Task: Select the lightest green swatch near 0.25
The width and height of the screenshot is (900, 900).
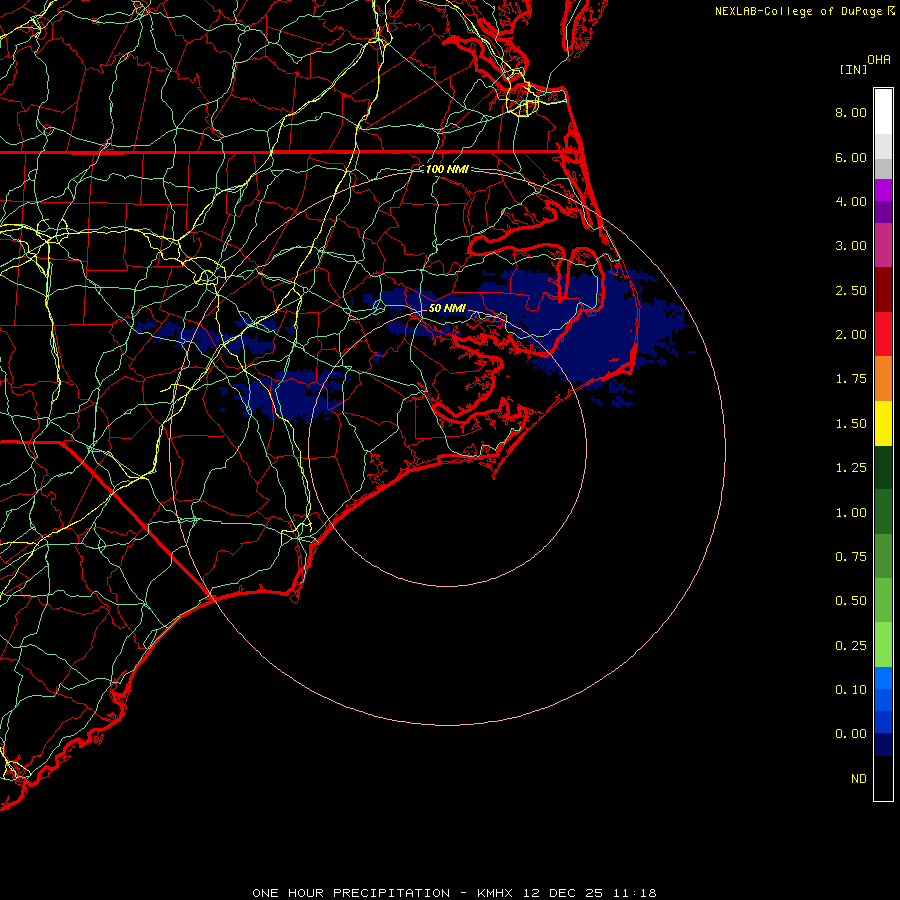Action: [883, 645]
